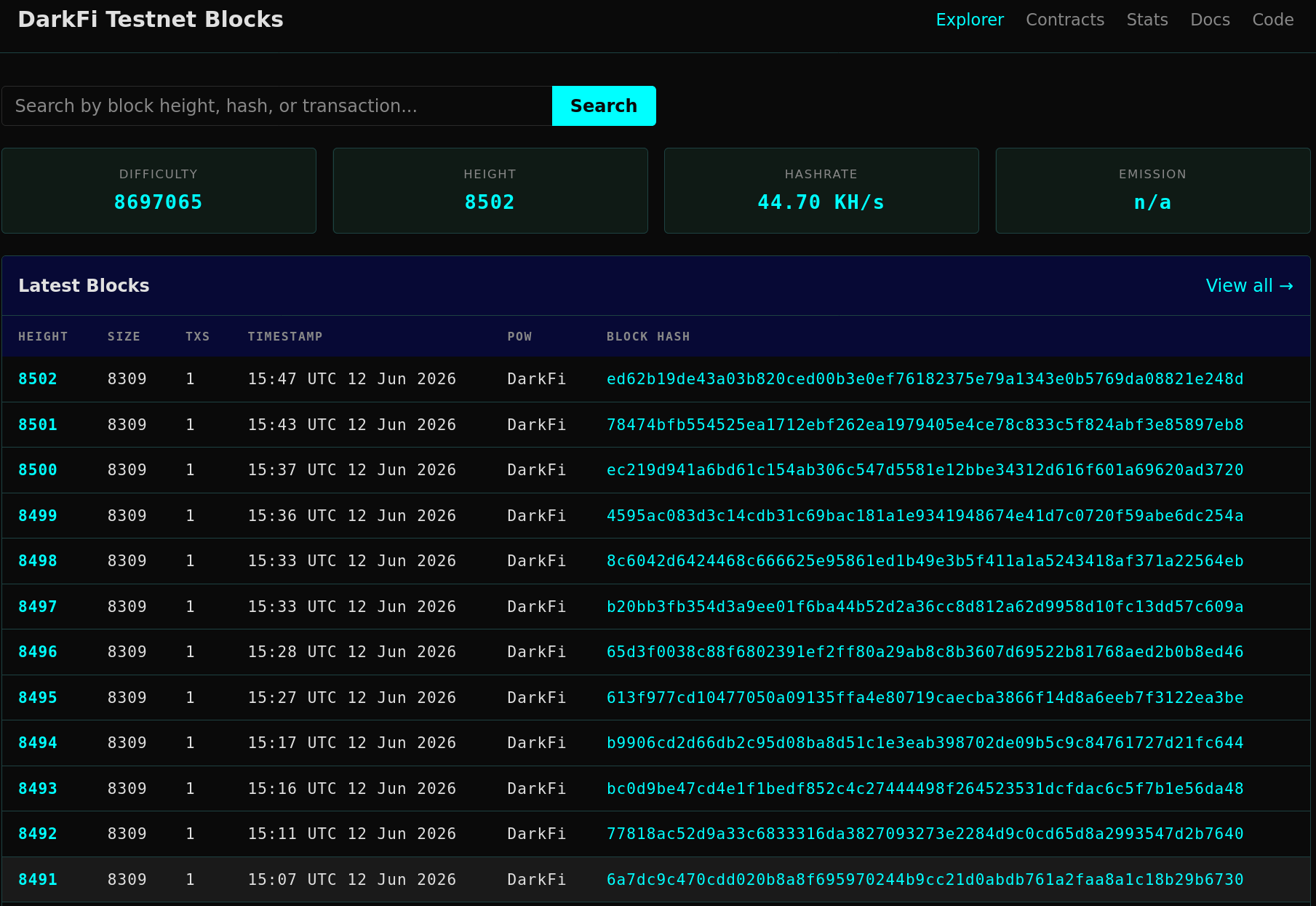Click timestamp 15:36 UTC 12 Jun 2026
Viewport: 1316px width, 906px height.
click(352, 516)
